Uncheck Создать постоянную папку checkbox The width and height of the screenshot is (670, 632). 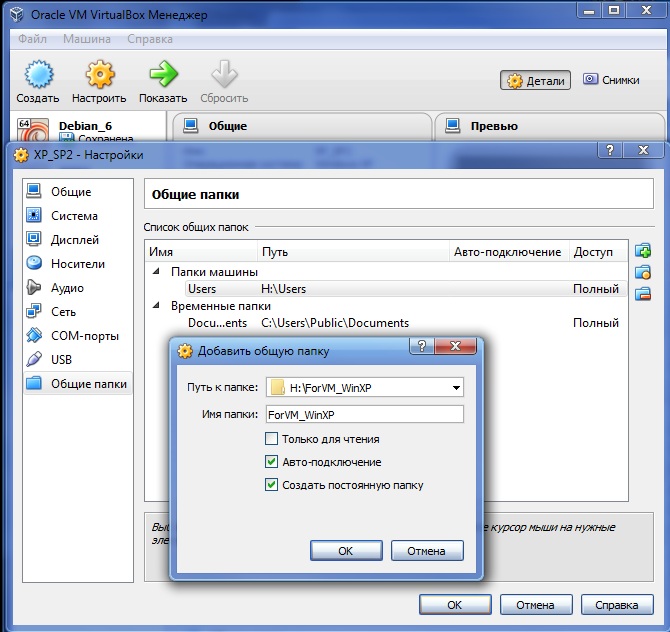271,485
